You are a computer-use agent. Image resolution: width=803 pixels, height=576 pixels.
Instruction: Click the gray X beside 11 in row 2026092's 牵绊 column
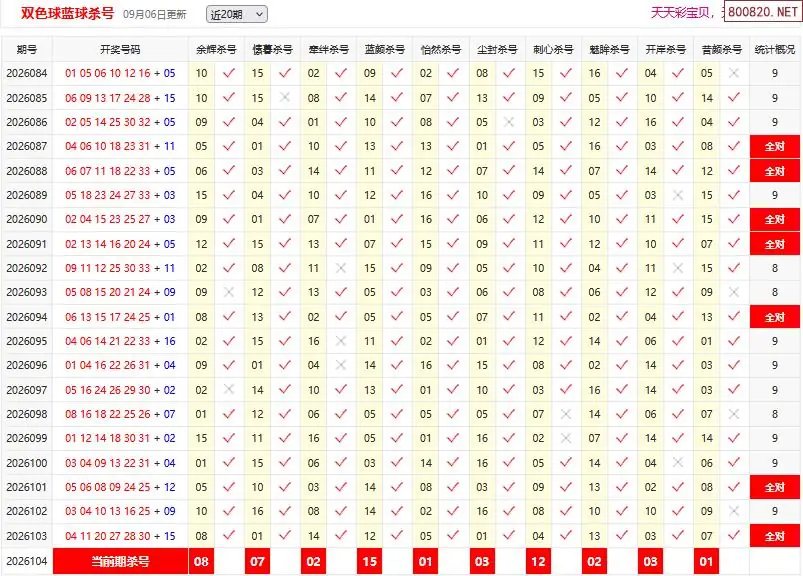pos(341,268)
